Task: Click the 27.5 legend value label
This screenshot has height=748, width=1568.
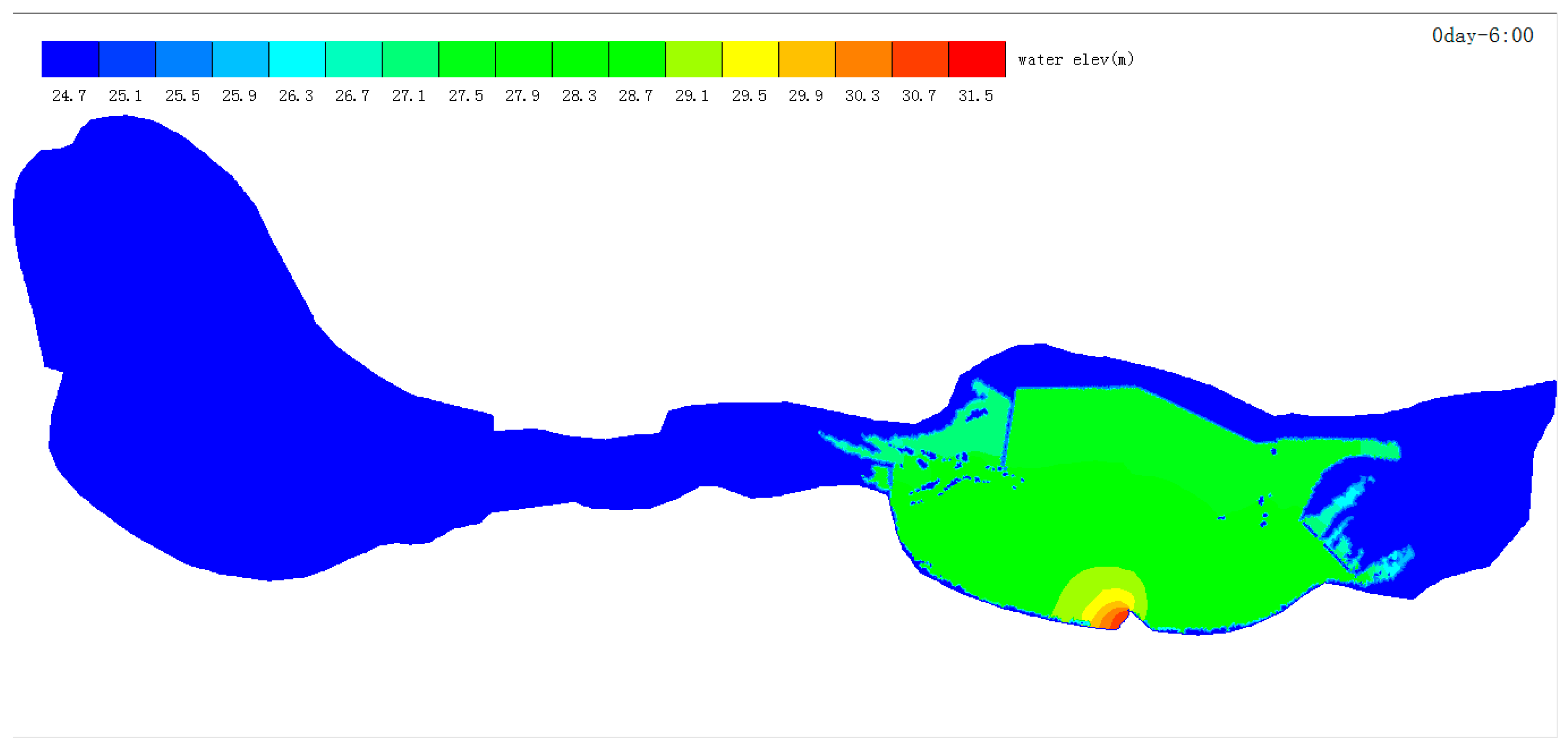Action: [465, 96]
